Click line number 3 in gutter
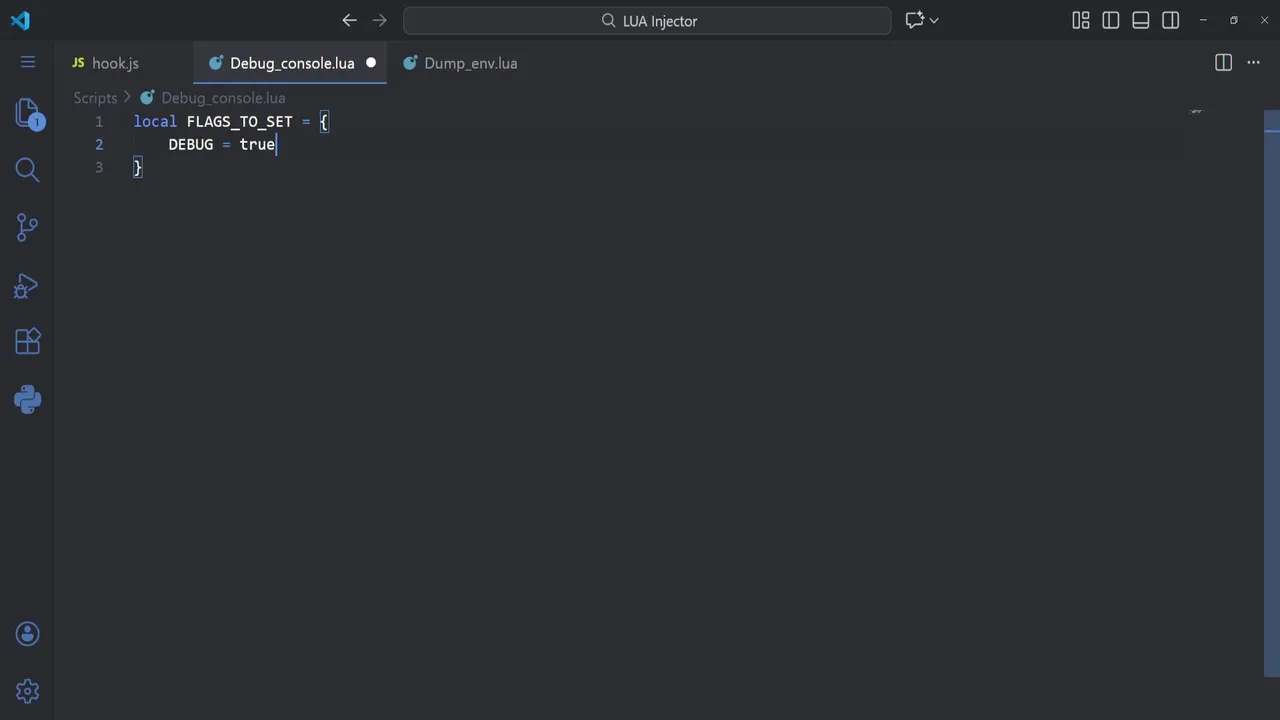The image size is (1280, 720). click(x=99, y=167)
